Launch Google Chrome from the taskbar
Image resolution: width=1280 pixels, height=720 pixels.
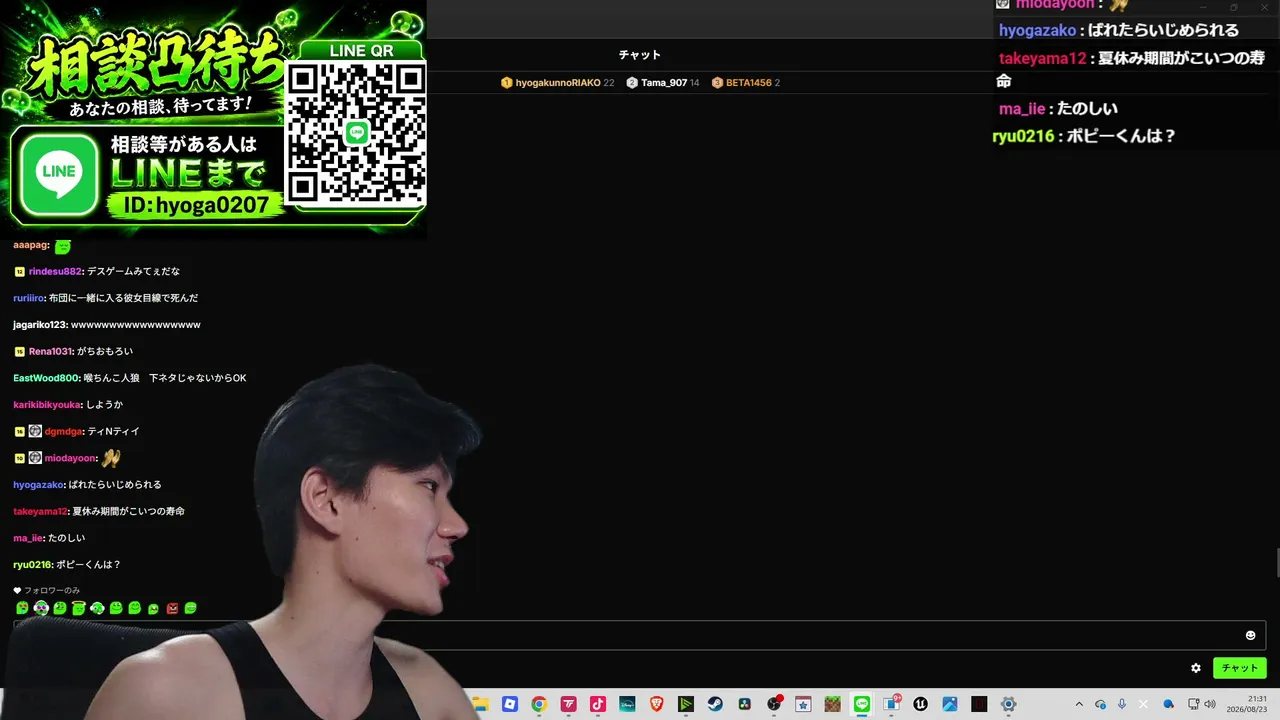pos(539,704)
